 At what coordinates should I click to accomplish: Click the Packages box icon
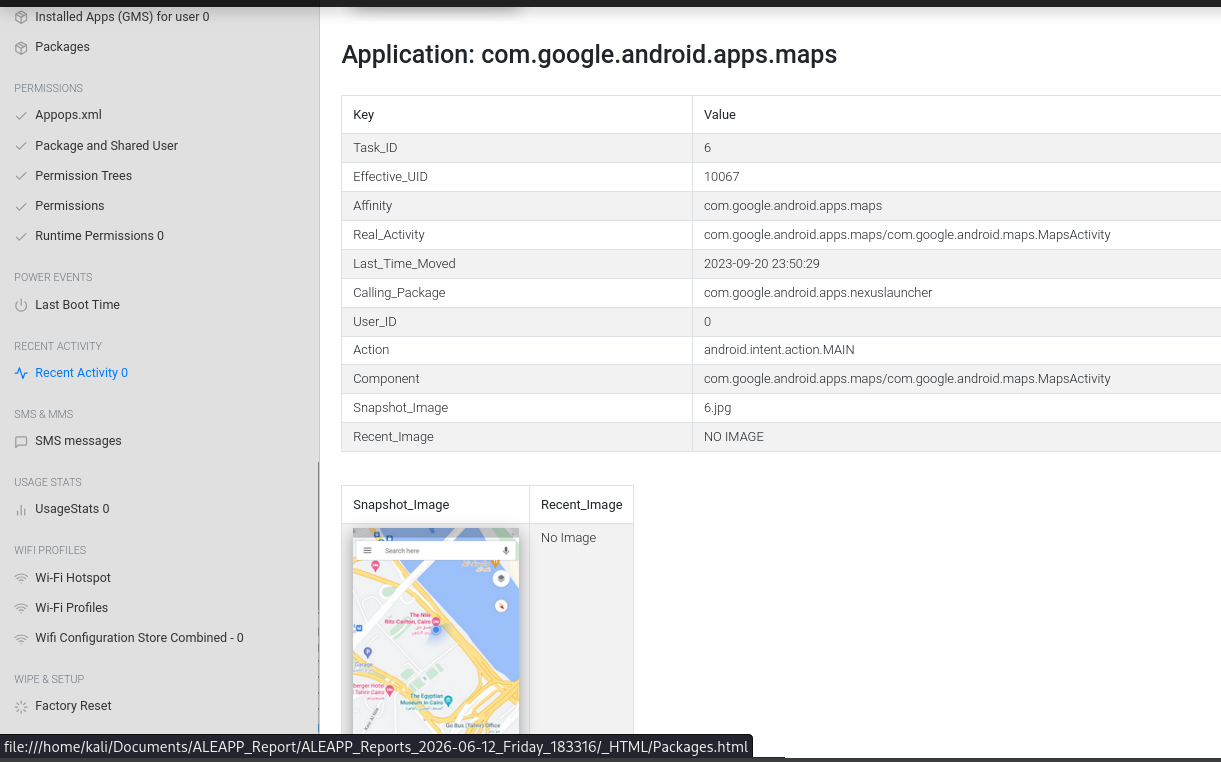point(21,48)
